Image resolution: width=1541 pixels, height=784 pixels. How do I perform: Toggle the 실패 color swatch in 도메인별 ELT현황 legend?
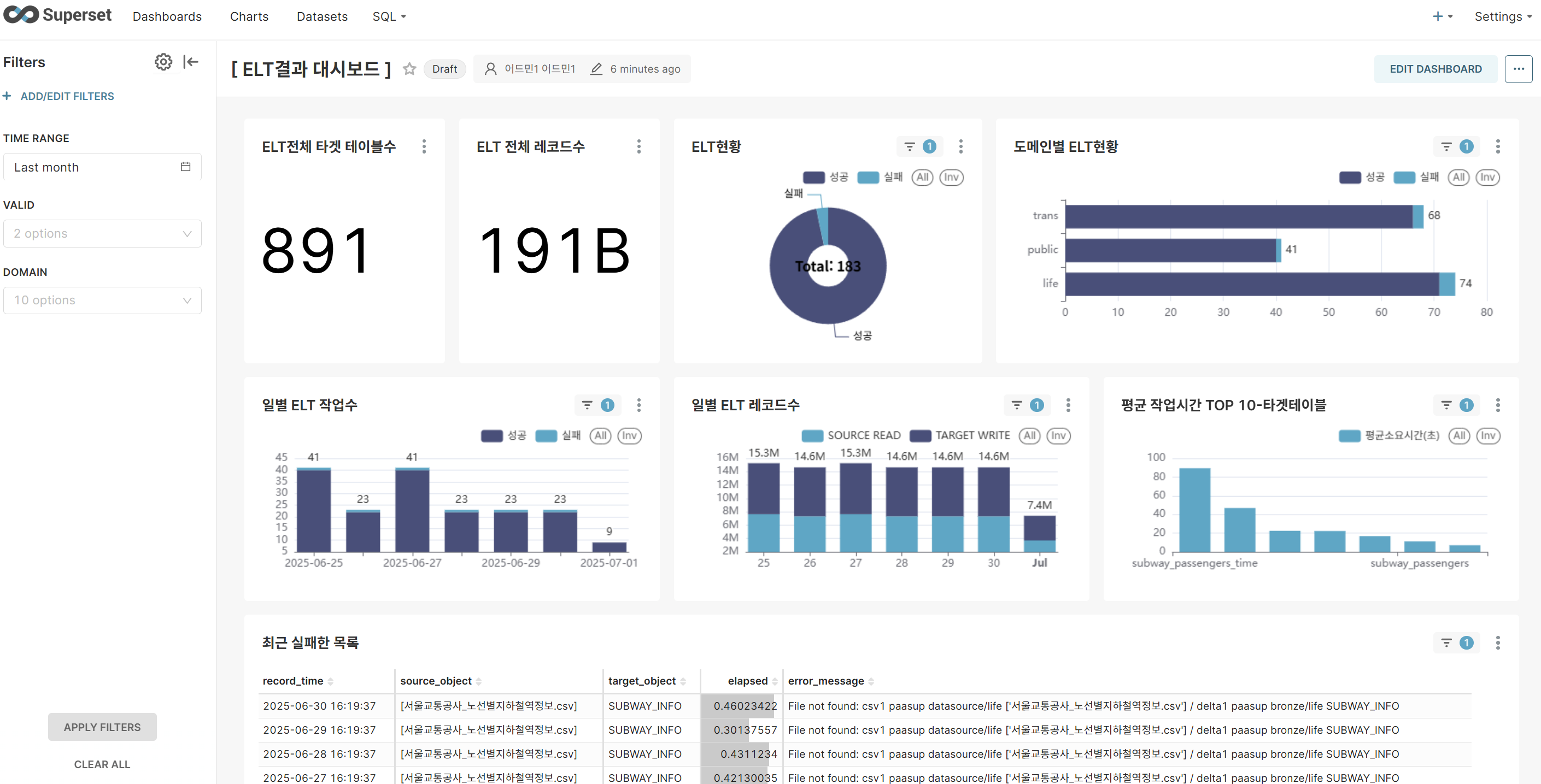(x=1404, y=177)
